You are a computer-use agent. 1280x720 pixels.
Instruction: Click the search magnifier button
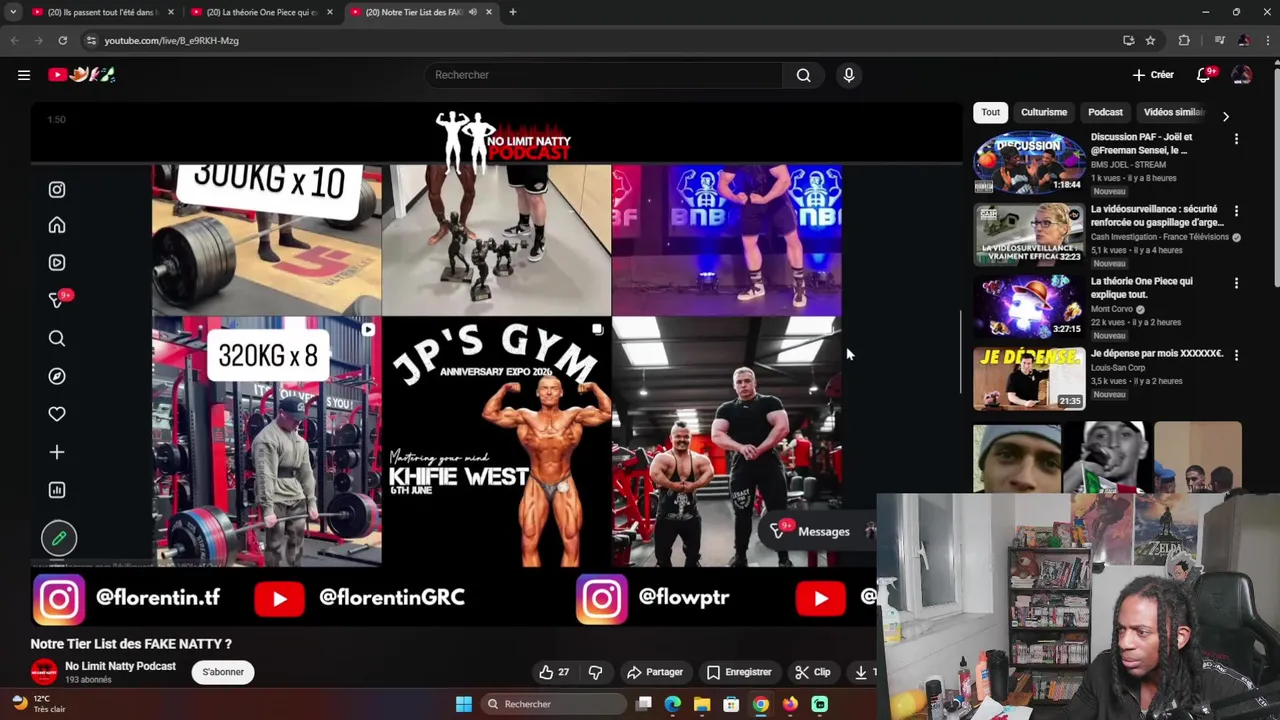[803, 75]
